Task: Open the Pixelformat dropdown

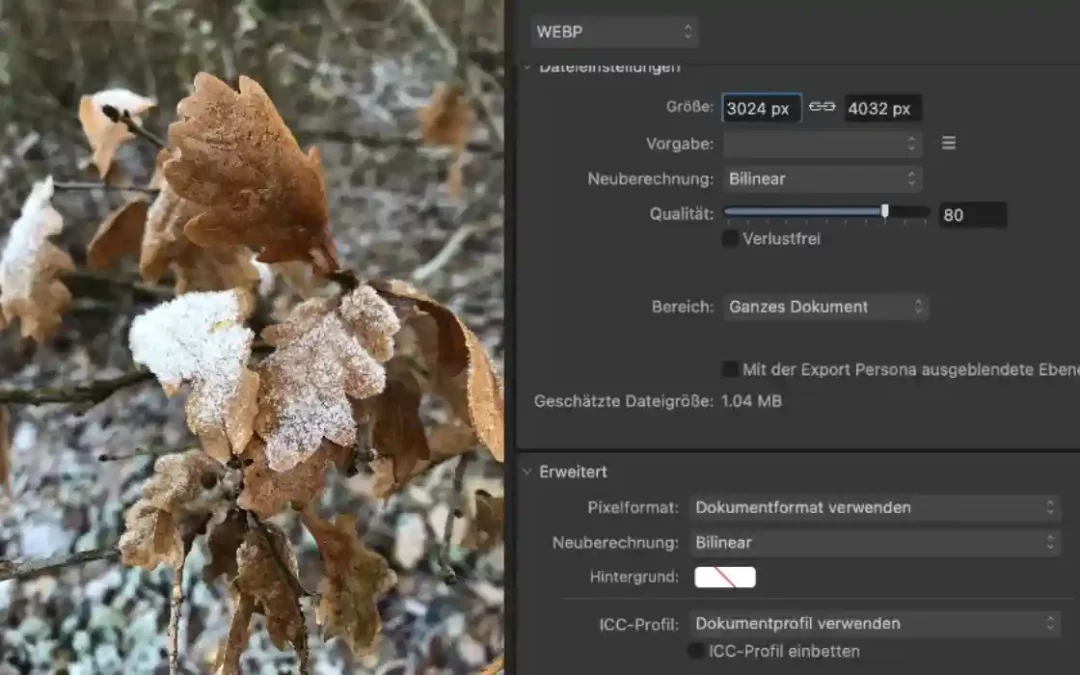Action: (875, 508)
